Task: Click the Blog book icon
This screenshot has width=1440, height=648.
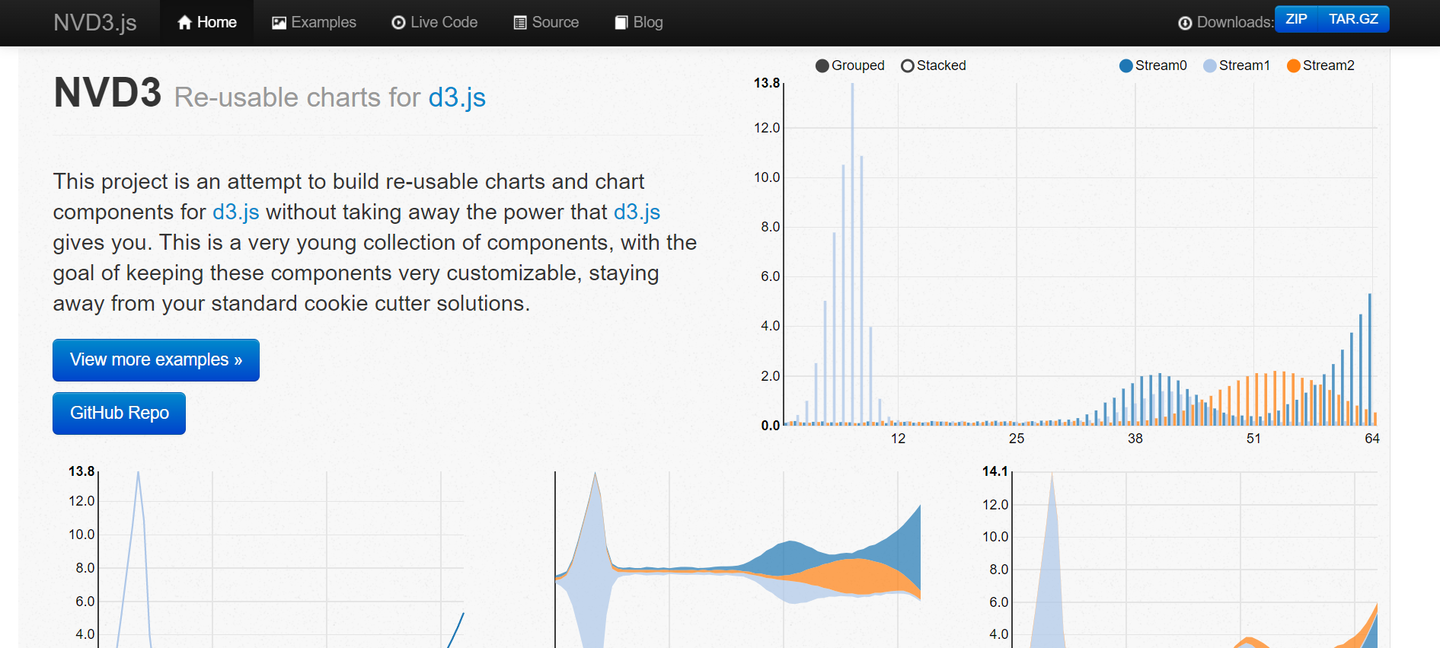Action: (x=621, y=23)
